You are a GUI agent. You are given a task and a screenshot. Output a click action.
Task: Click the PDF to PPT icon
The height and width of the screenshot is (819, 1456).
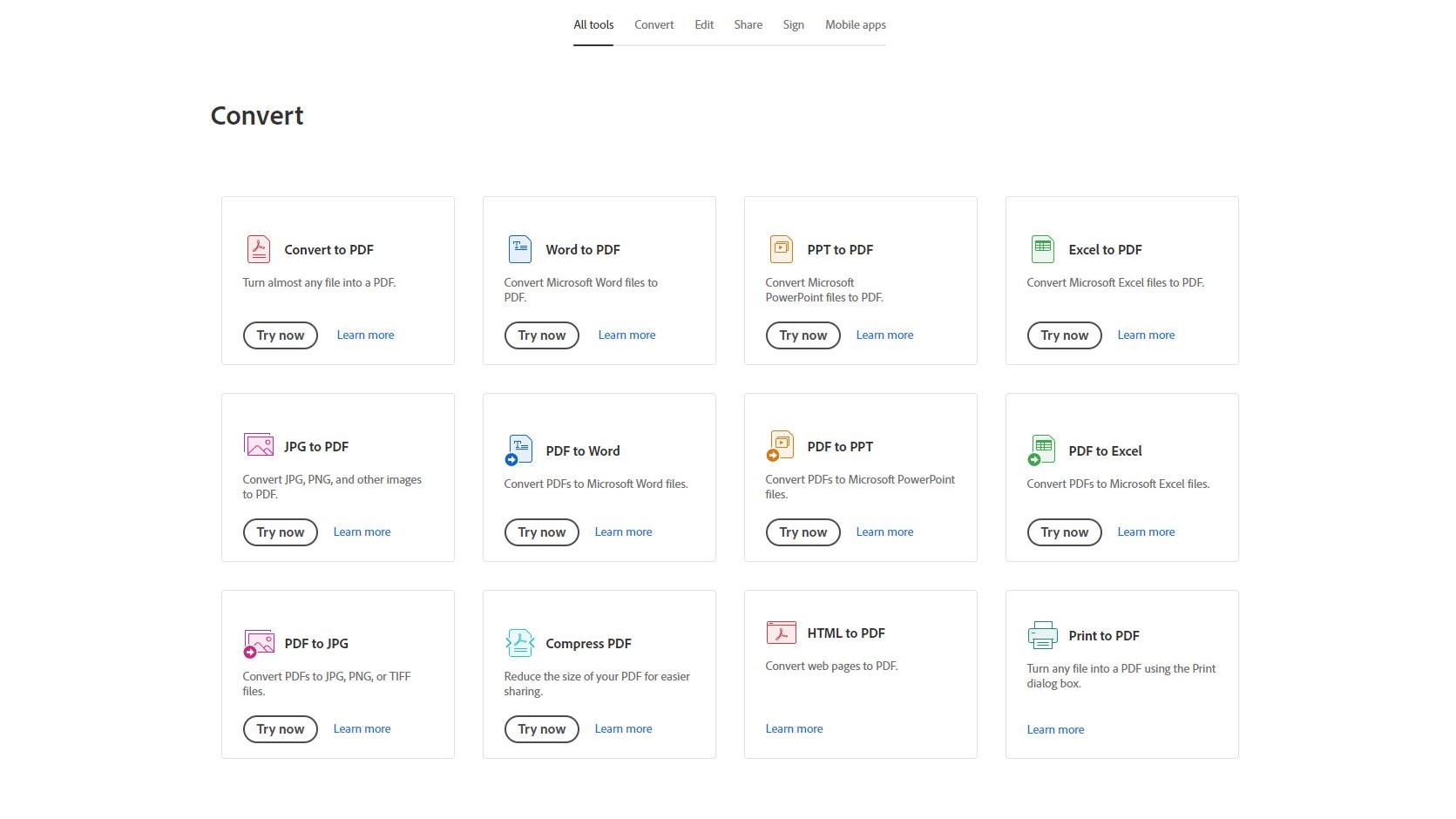coord(780,446)
